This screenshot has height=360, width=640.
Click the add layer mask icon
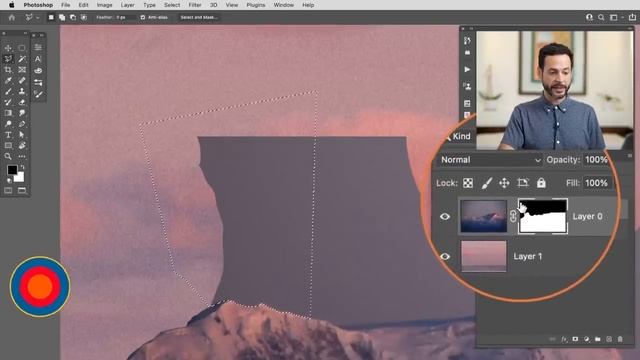coord(575,339)
